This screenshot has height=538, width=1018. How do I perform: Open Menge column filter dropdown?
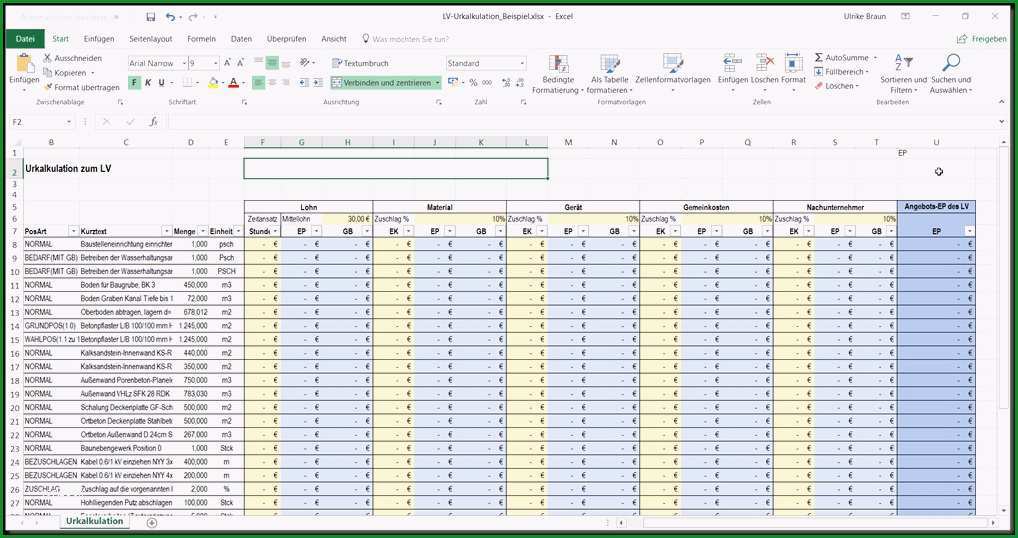point(203,231)
